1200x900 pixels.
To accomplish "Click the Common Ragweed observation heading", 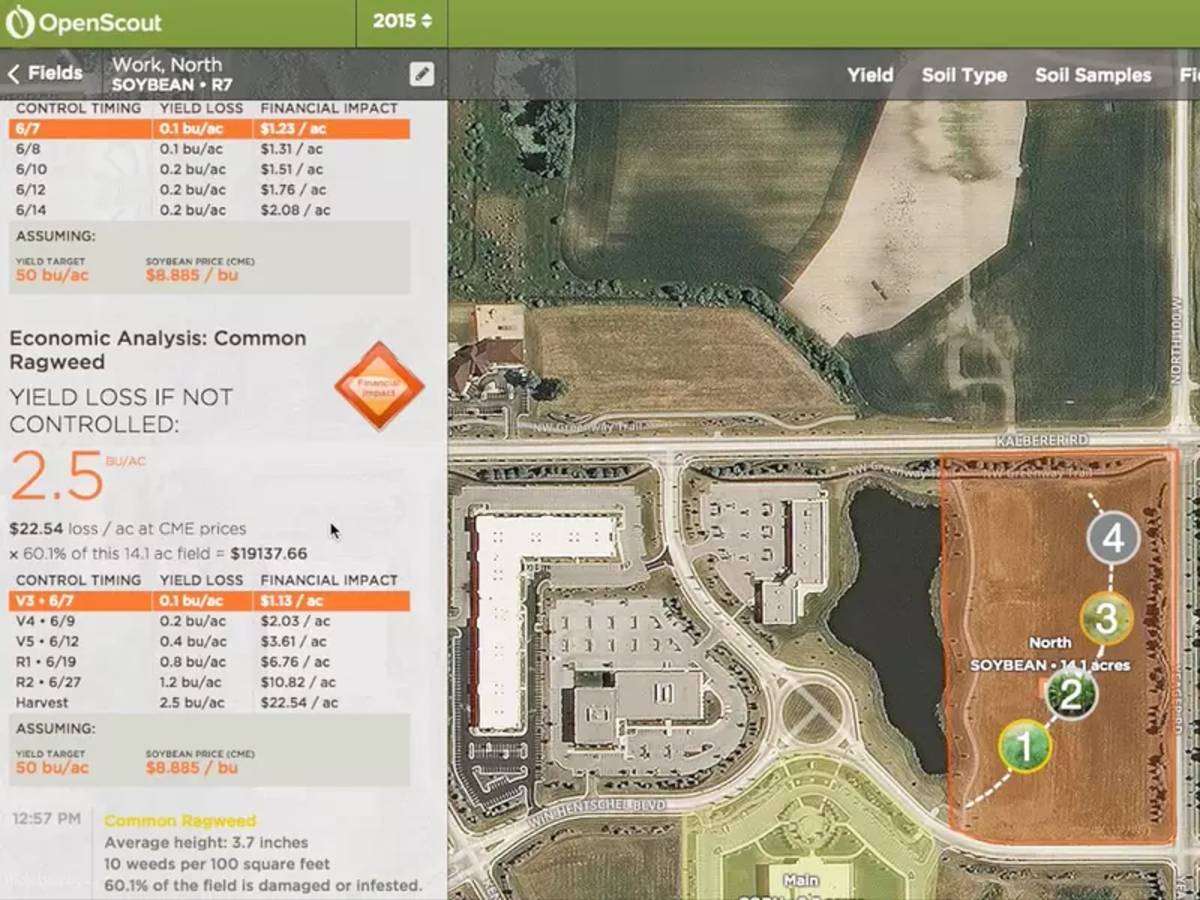I will point(180,821).
